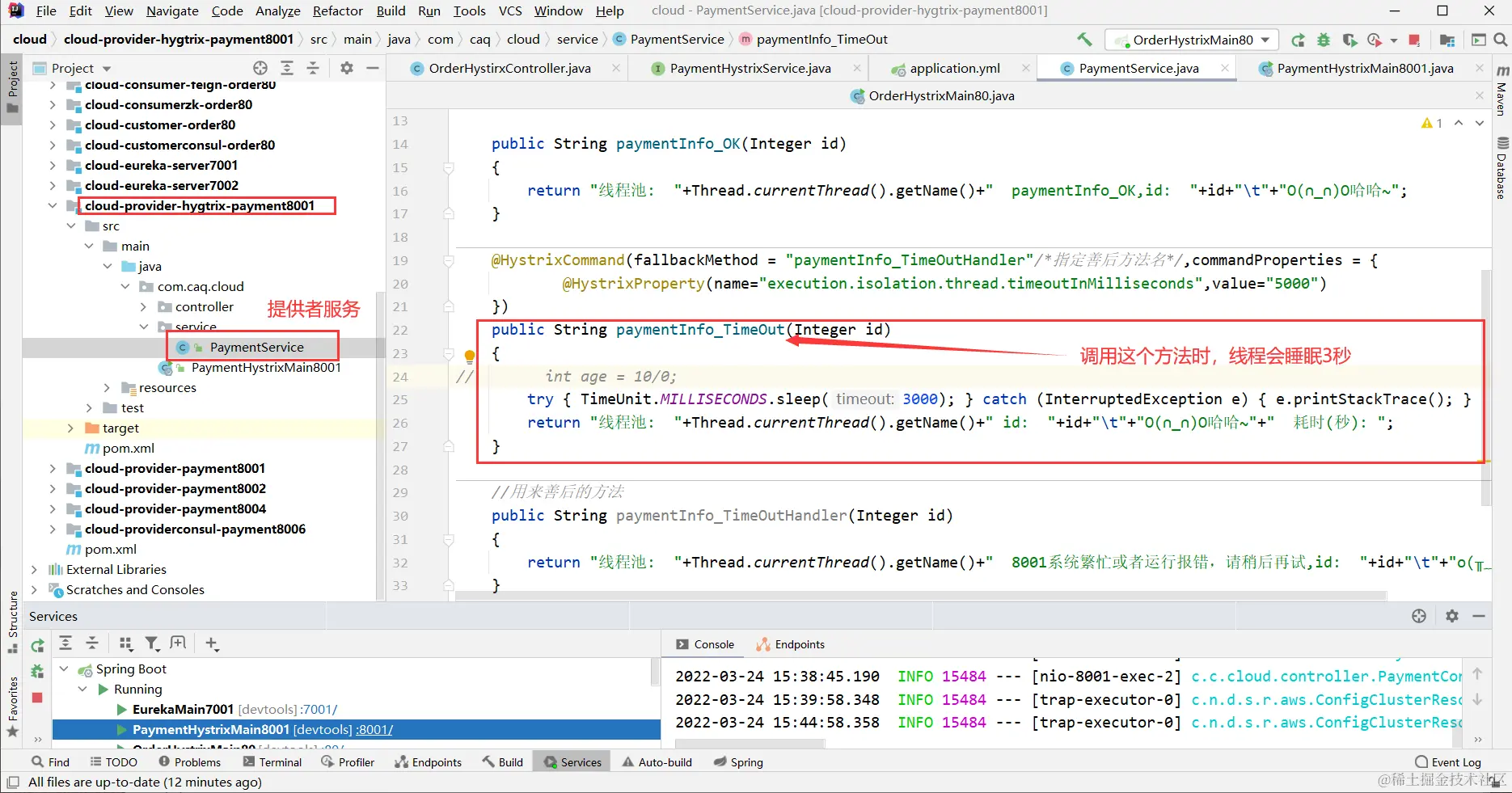Open the Find tool window
This screenshot has width=1512, height=793.
50,762
